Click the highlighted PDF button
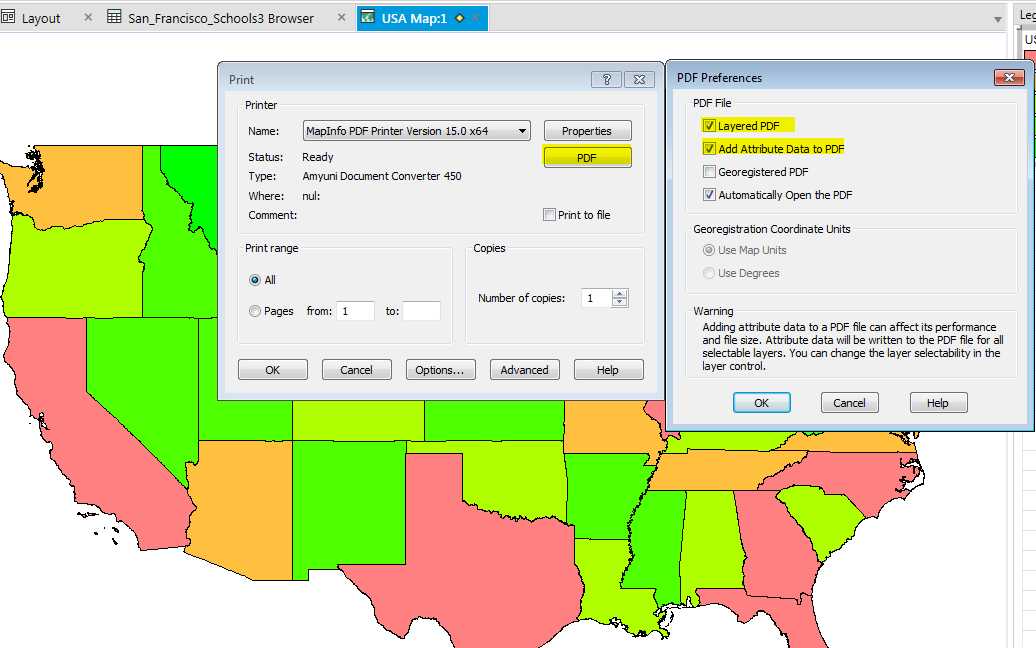 pyautogui.click(x=587, y=158)
